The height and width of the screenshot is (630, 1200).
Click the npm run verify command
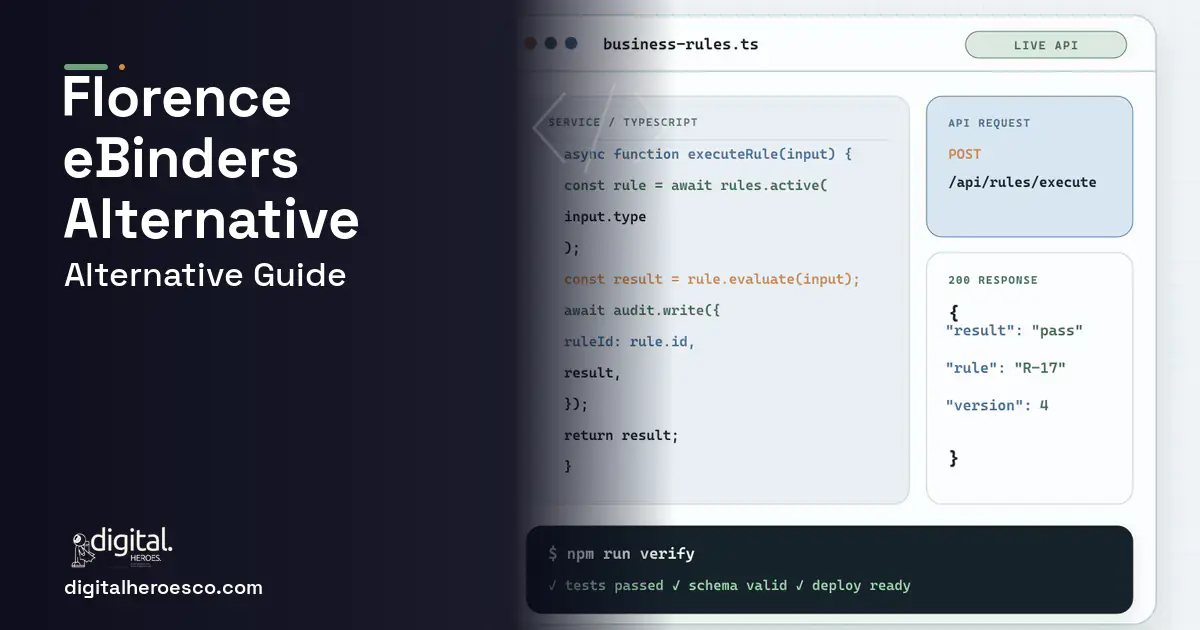pos(621,553)
